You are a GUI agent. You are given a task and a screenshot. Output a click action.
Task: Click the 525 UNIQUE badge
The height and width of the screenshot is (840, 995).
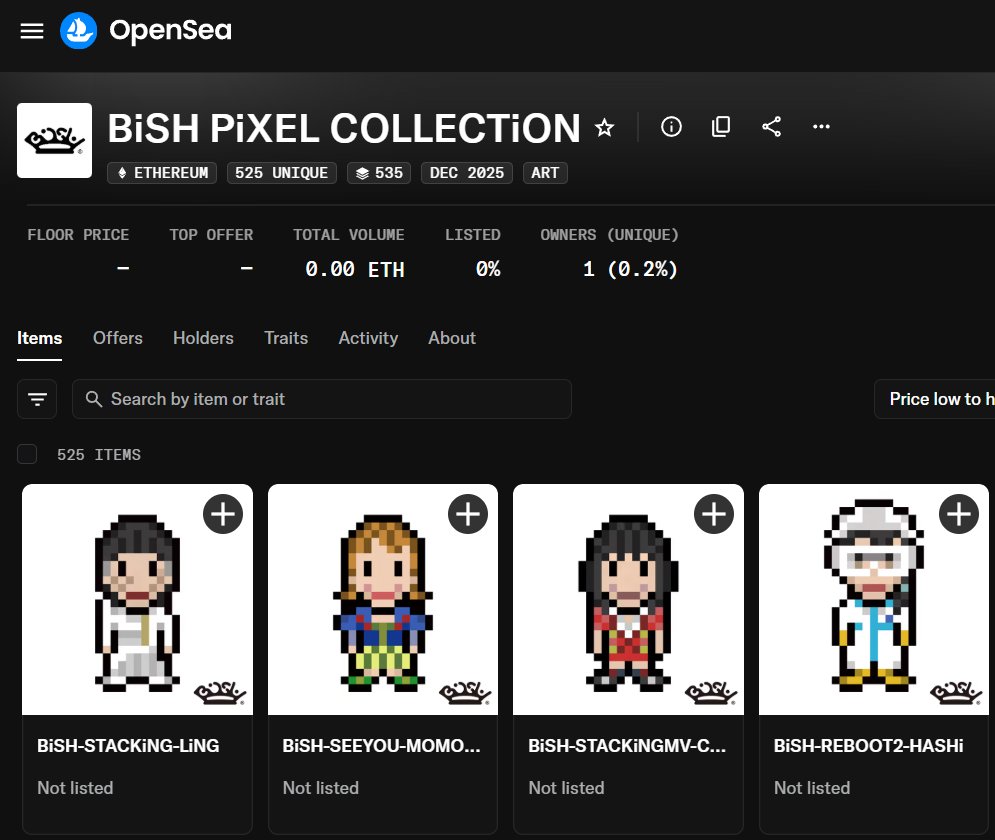tap(282, 173)
